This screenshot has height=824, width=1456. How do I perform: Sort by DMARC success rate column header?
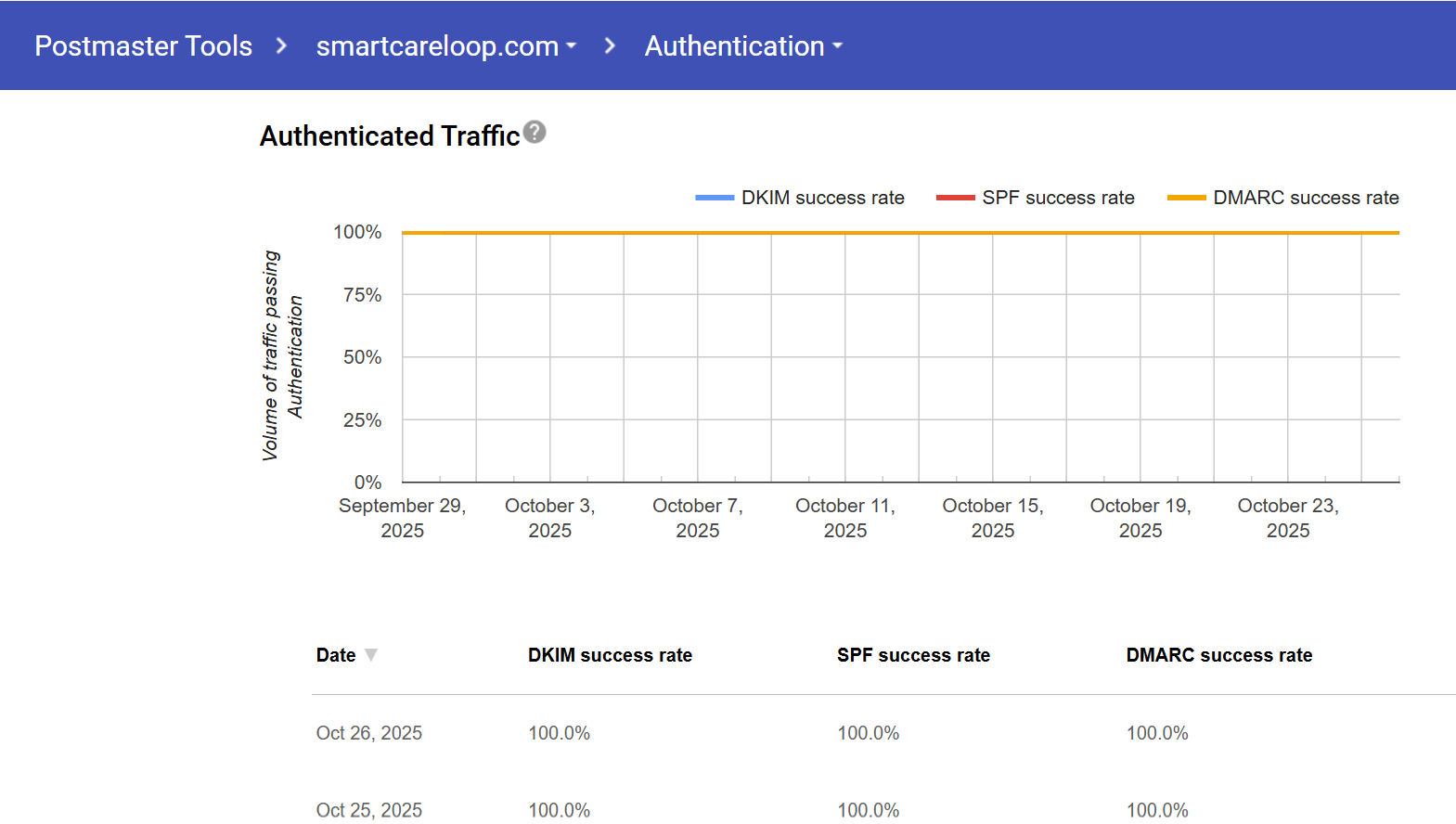[1218, 655]
